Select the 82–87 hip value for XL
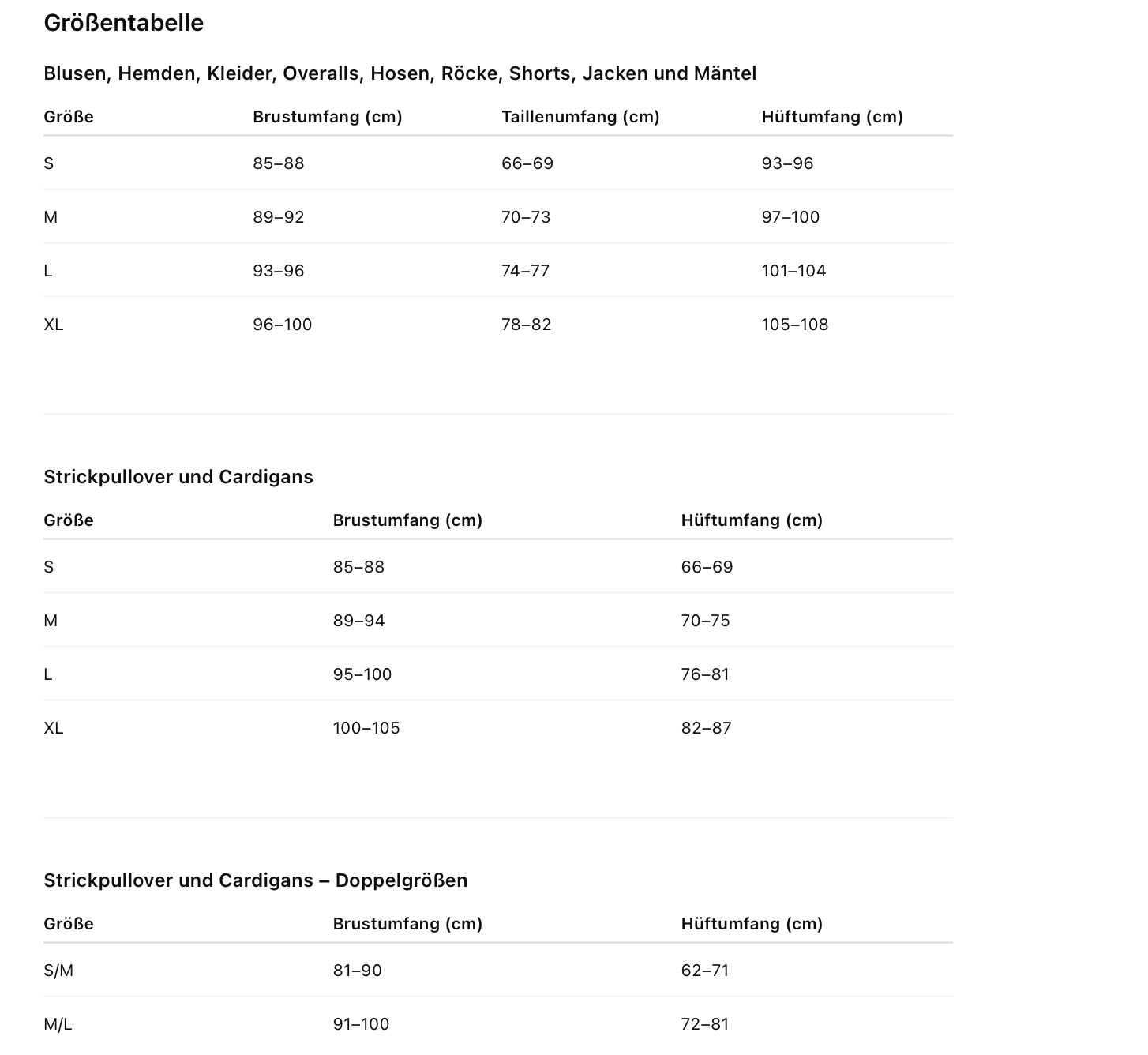The height and width of the screenshot is (1055, 1148). [706, 728]
